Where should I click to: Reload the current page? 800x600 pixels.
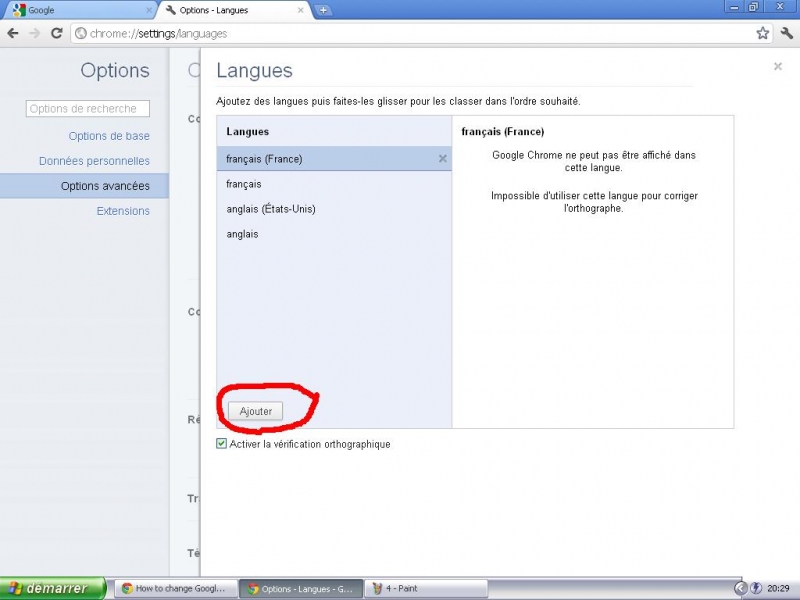(57, 32)
